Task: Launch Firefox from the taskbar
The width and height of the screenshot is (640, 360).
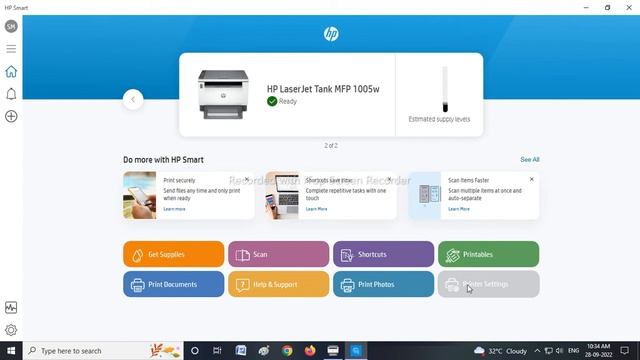Action: coord(310,351)
